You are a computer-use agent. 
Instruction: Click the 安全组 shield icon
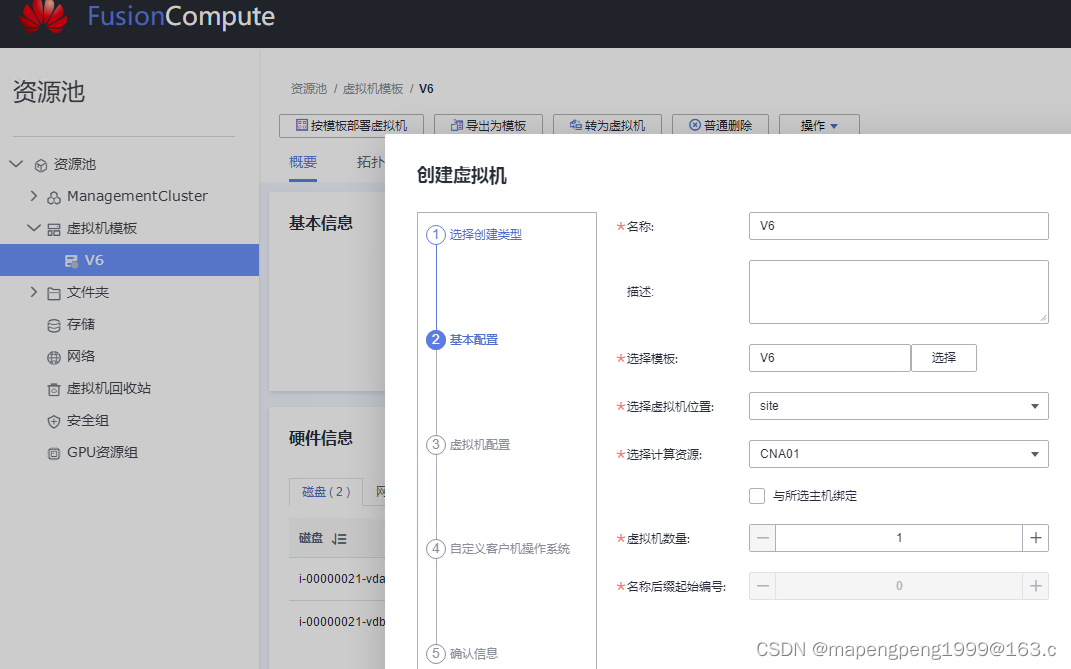(x=54, y=422)
